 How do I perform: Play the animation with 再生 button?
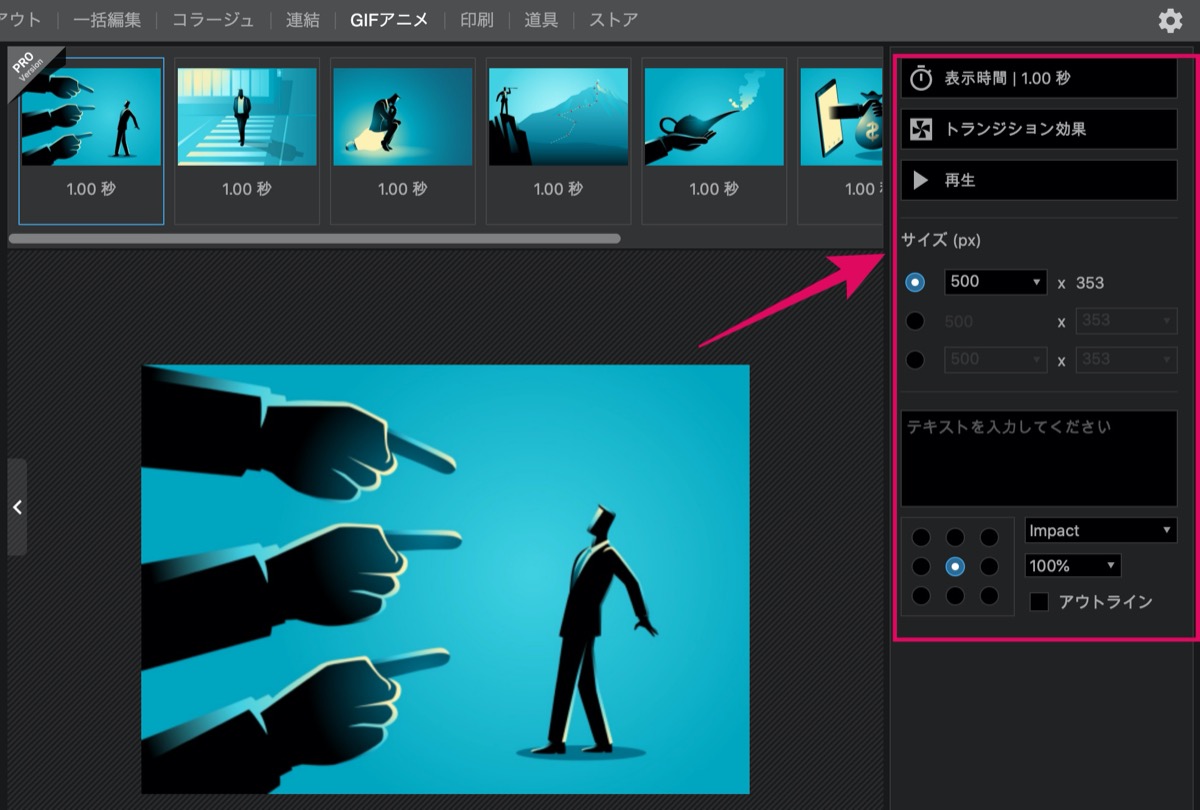click(x=1039, y=180)
